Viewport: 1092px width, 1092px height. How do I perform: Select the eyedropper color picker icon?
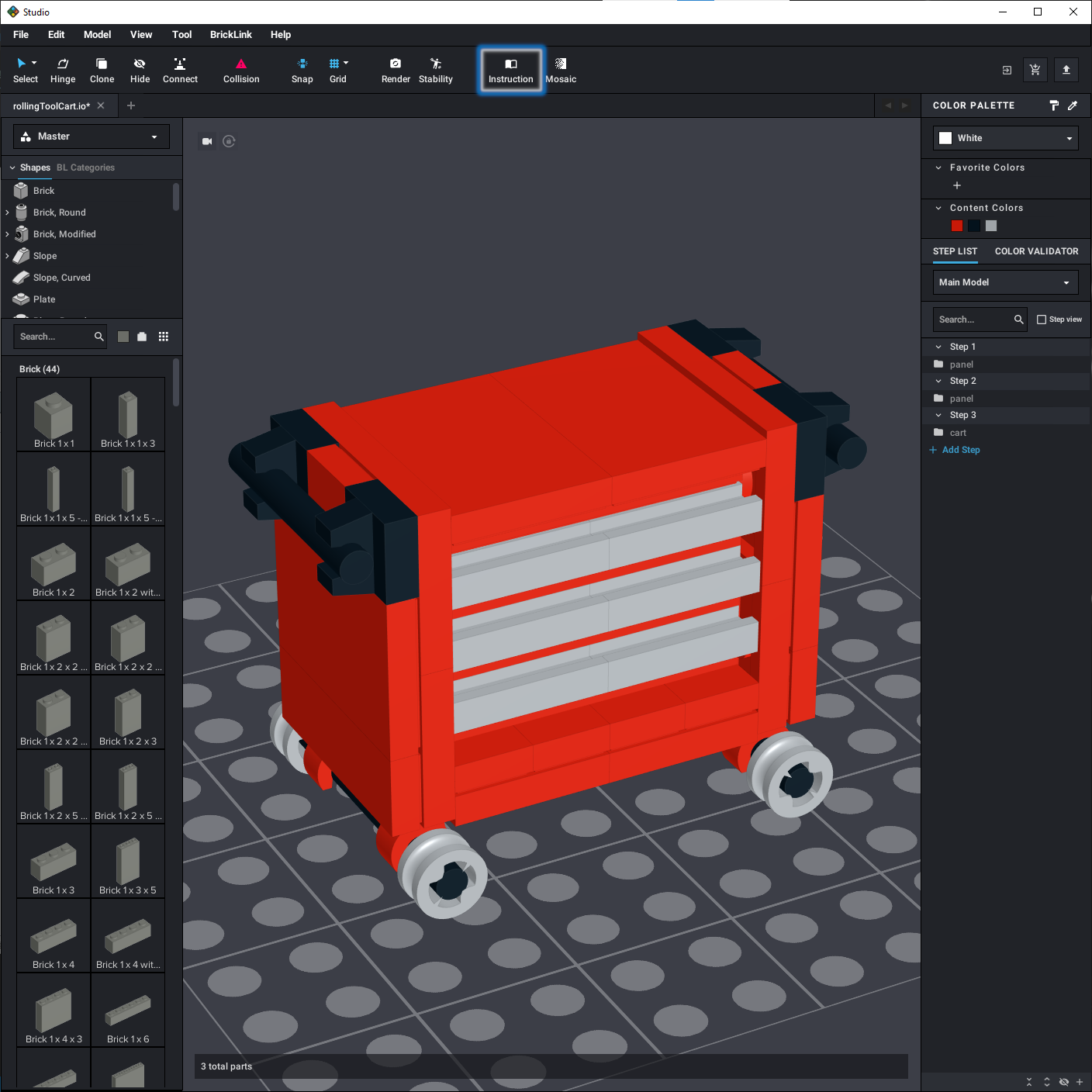[1073, 105]
